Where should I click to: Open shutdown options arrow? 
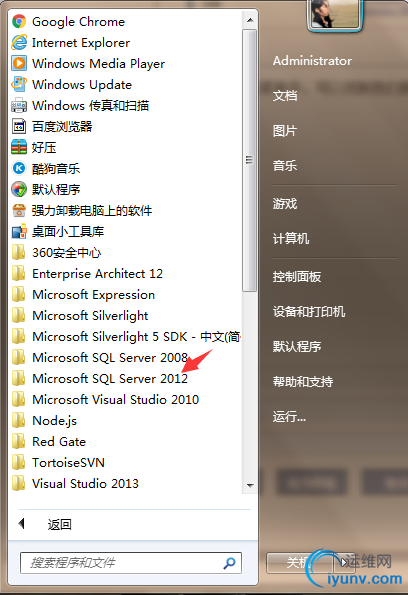pyautogui.click(x=344, y=562)
